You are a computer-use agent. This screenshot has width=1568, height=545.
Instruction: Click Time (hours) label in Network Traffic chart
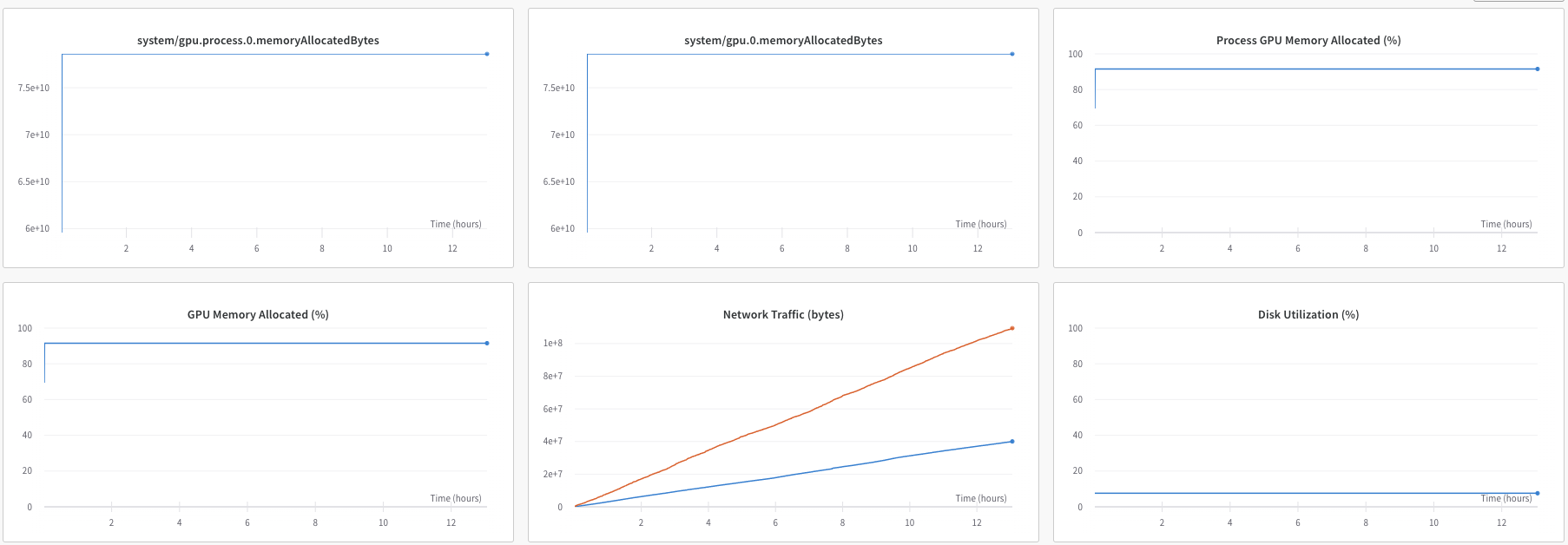(x=981, y=498)
